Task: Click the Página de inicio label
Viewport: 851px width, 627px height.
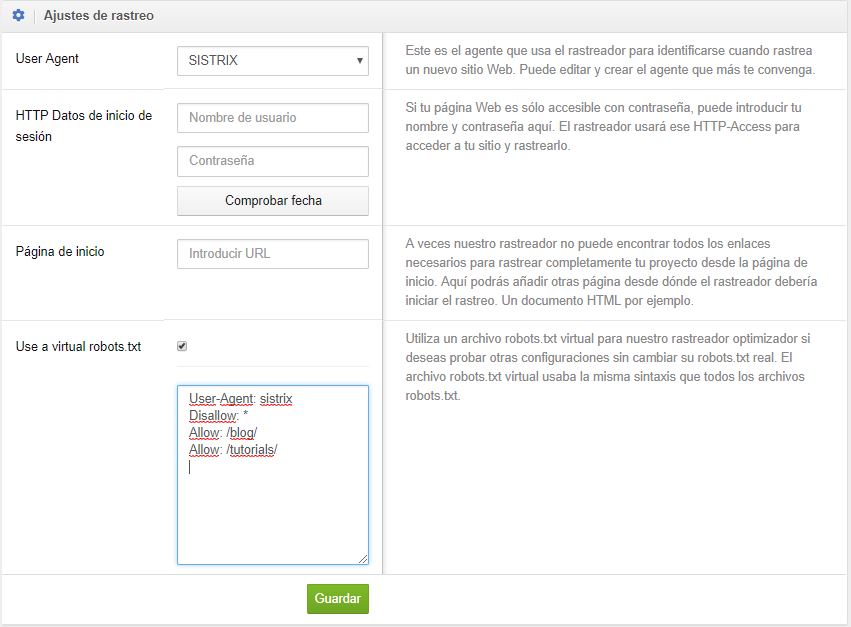Action: click(x=60, y=251)
